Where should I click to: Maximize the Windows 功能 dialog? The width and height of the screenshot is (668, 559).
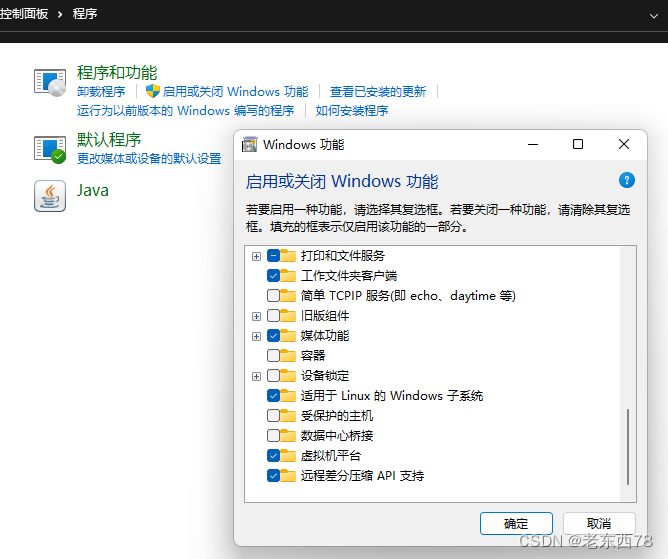578,144
